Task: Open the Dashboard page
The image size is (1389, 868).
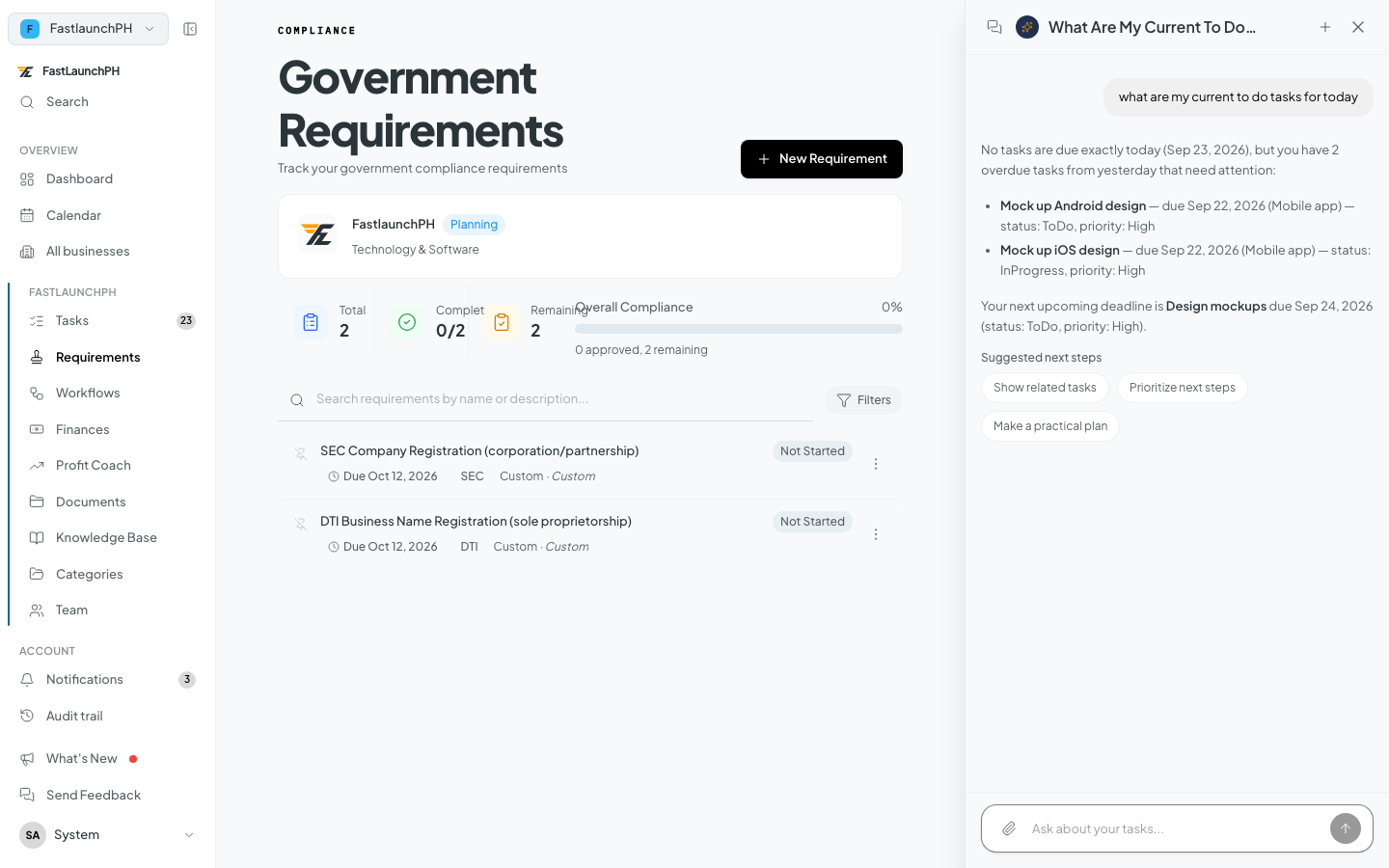Action: [107, 179]
